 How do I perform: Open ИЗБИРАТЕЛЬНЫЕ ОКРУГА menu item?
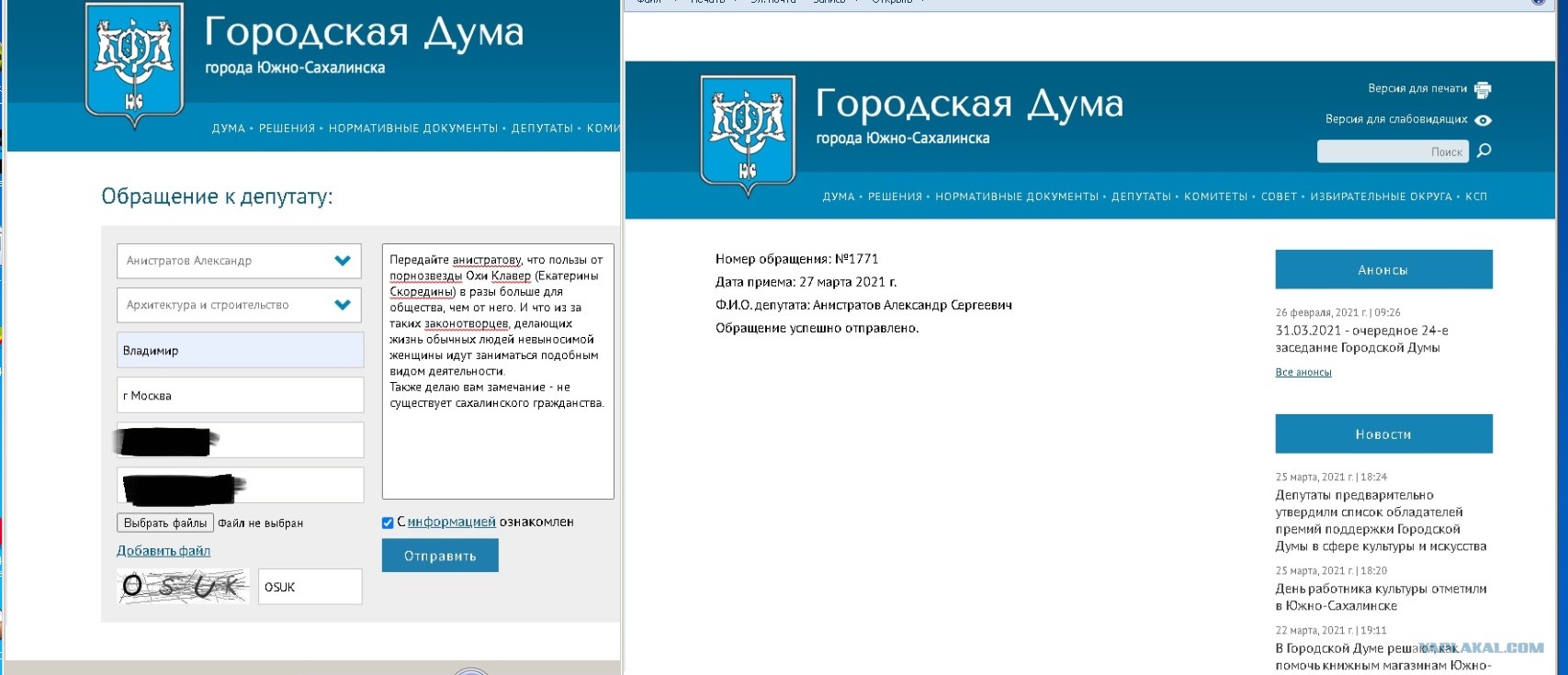coord(1381,197)
